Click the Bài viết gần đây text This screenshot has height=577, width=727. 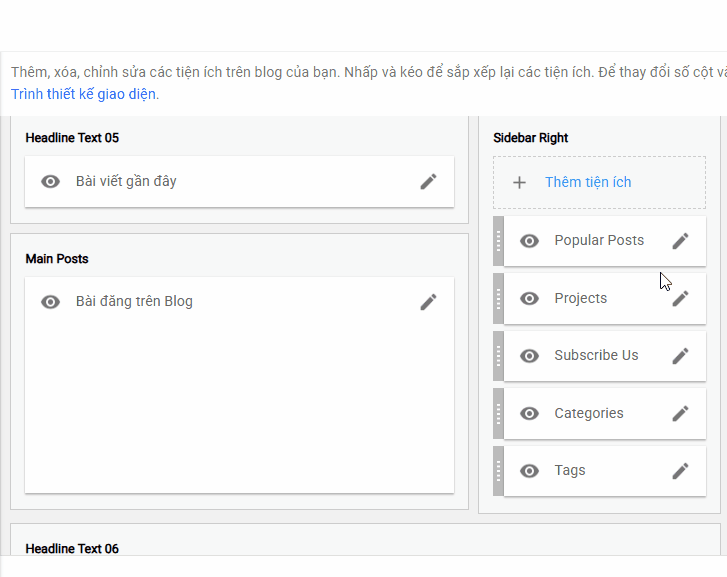click(126, 181)
